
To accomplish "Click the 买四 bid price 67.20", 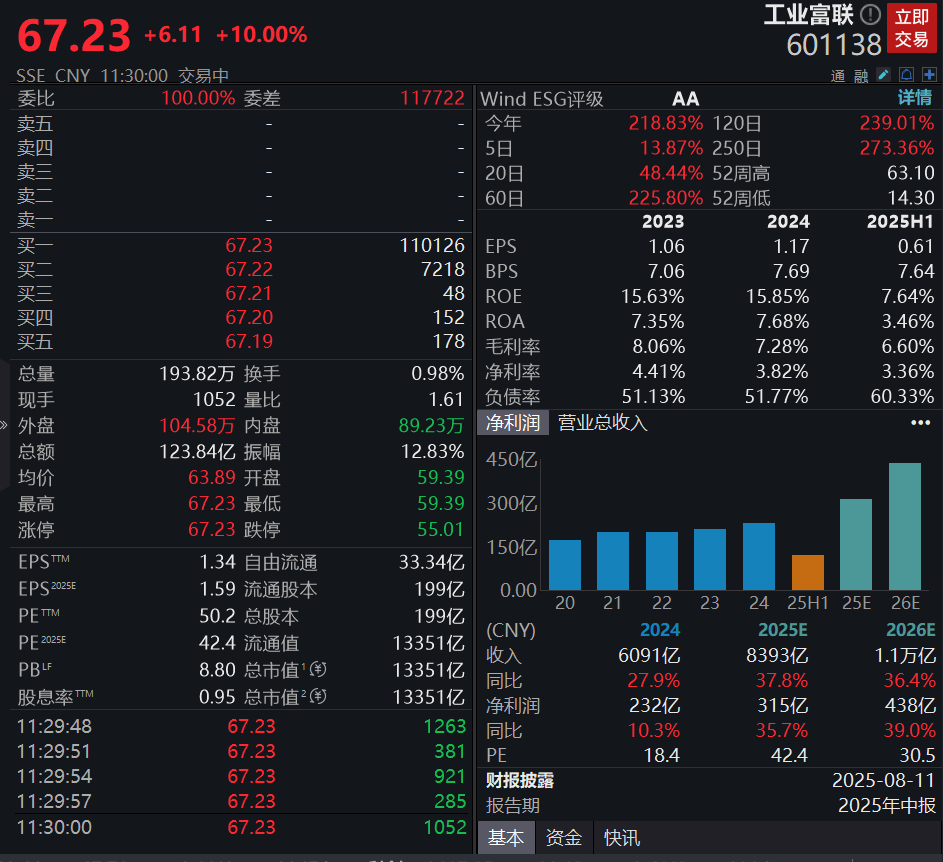I will 249,318.
